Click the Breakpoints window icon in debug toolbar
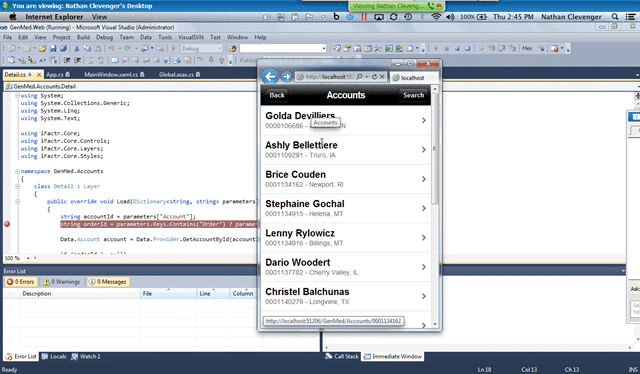This screenshot has width=640, height=374. point(554,48)
